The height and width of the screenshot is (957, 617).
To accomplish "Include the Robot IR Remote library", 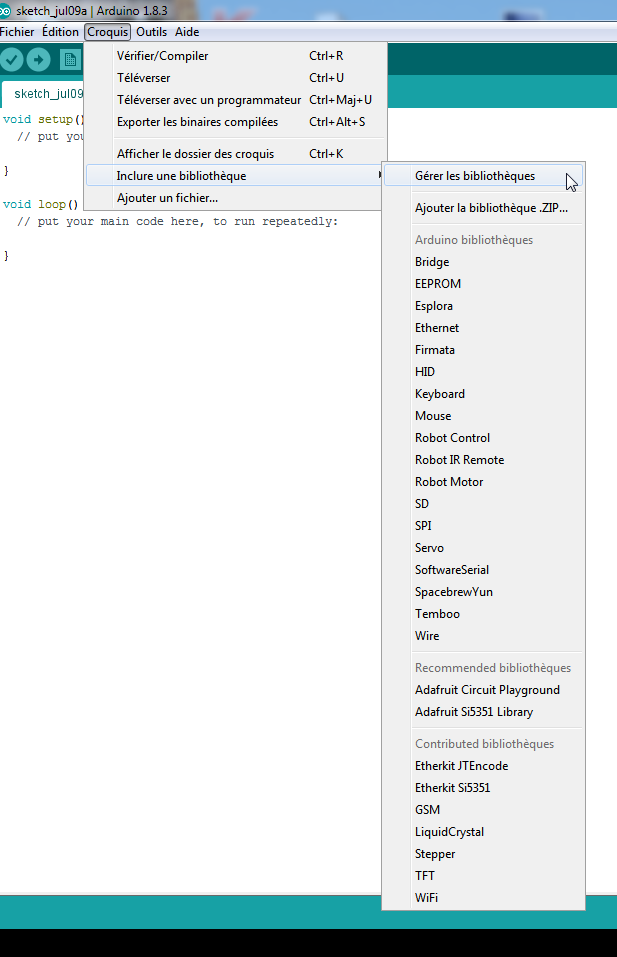I will (483, 460).
